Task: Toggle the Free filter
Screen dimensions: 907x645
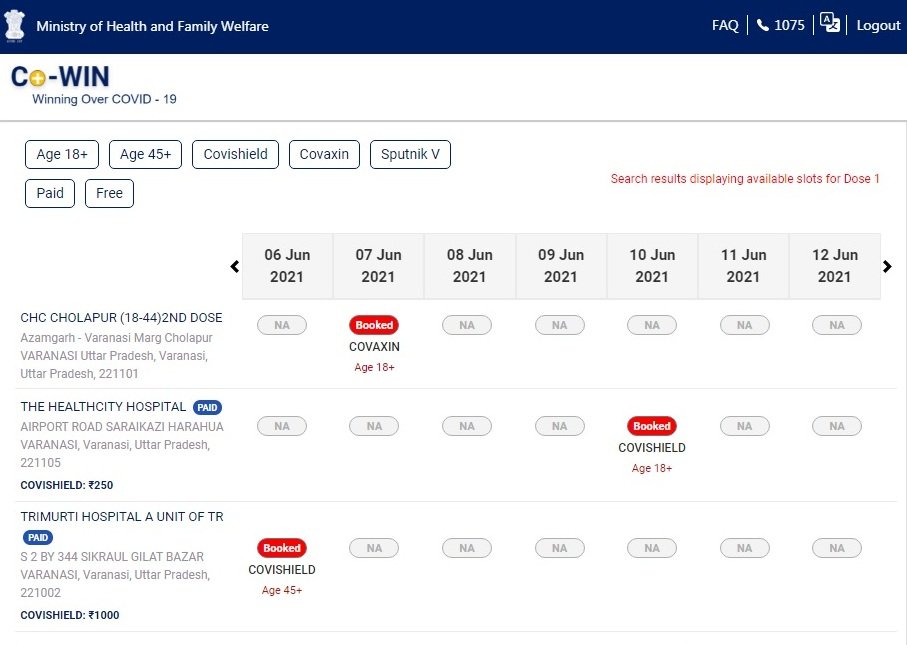Action: 109,193
